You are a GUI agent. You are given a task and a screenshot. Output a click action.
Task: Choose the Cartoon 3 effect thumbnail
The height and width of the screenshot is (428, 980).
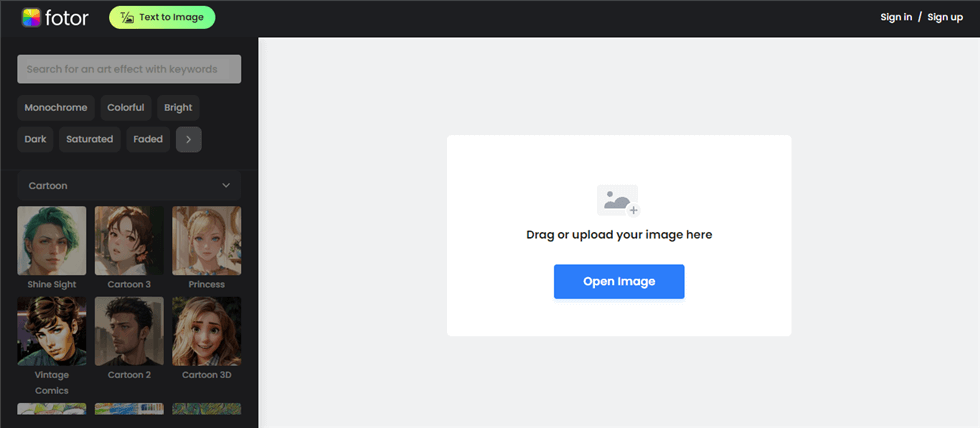click(x=129, y=241)
